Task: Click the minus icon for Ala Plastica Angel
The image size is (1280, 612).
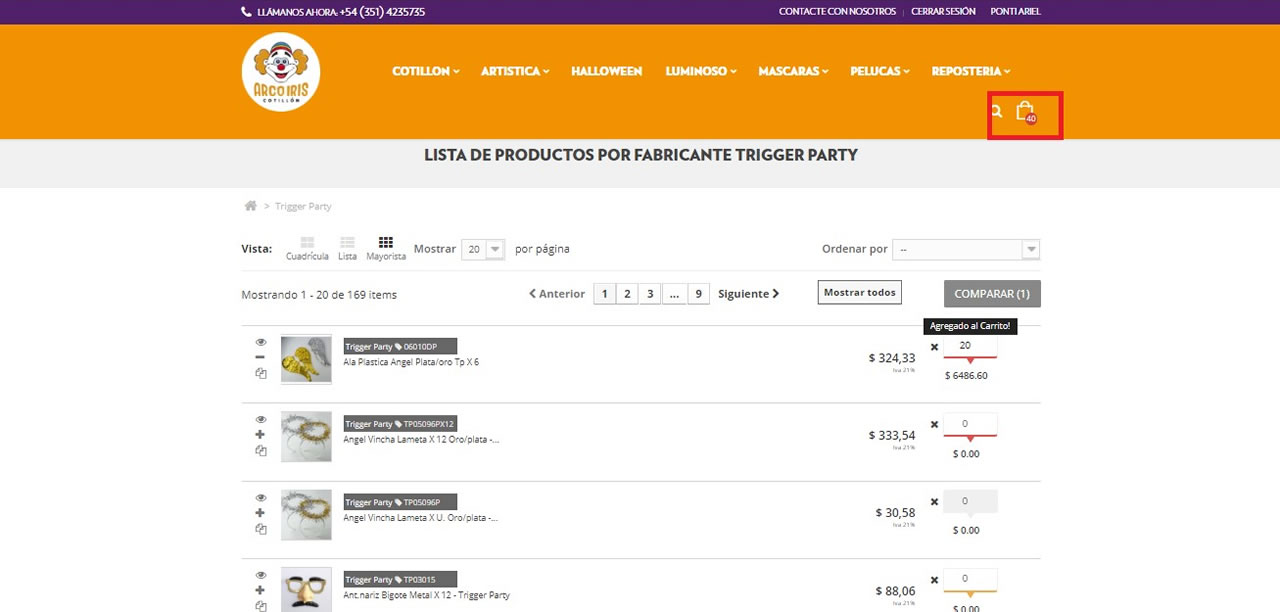Action: coord(260,357)
